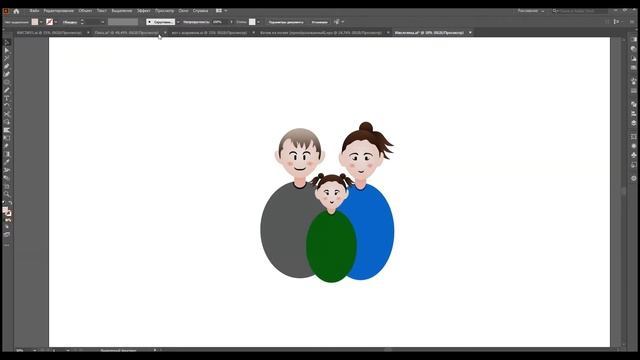Click the Arrange Documents grid icon
Screen dimensions: 640x360
click(x=219, y=11)
